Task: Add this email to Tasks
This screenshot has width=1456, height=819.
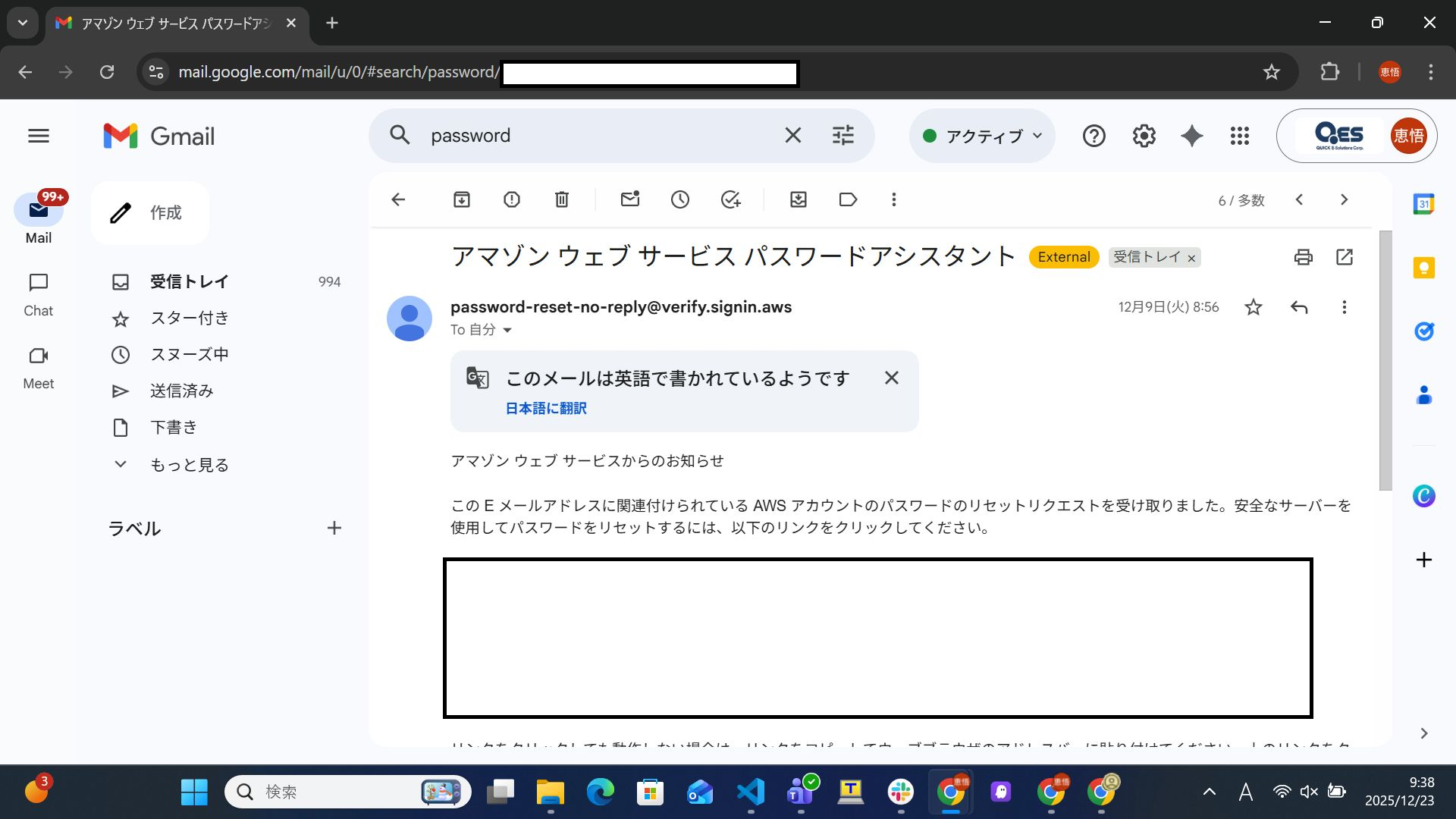Action: click(x=730, y=199)
